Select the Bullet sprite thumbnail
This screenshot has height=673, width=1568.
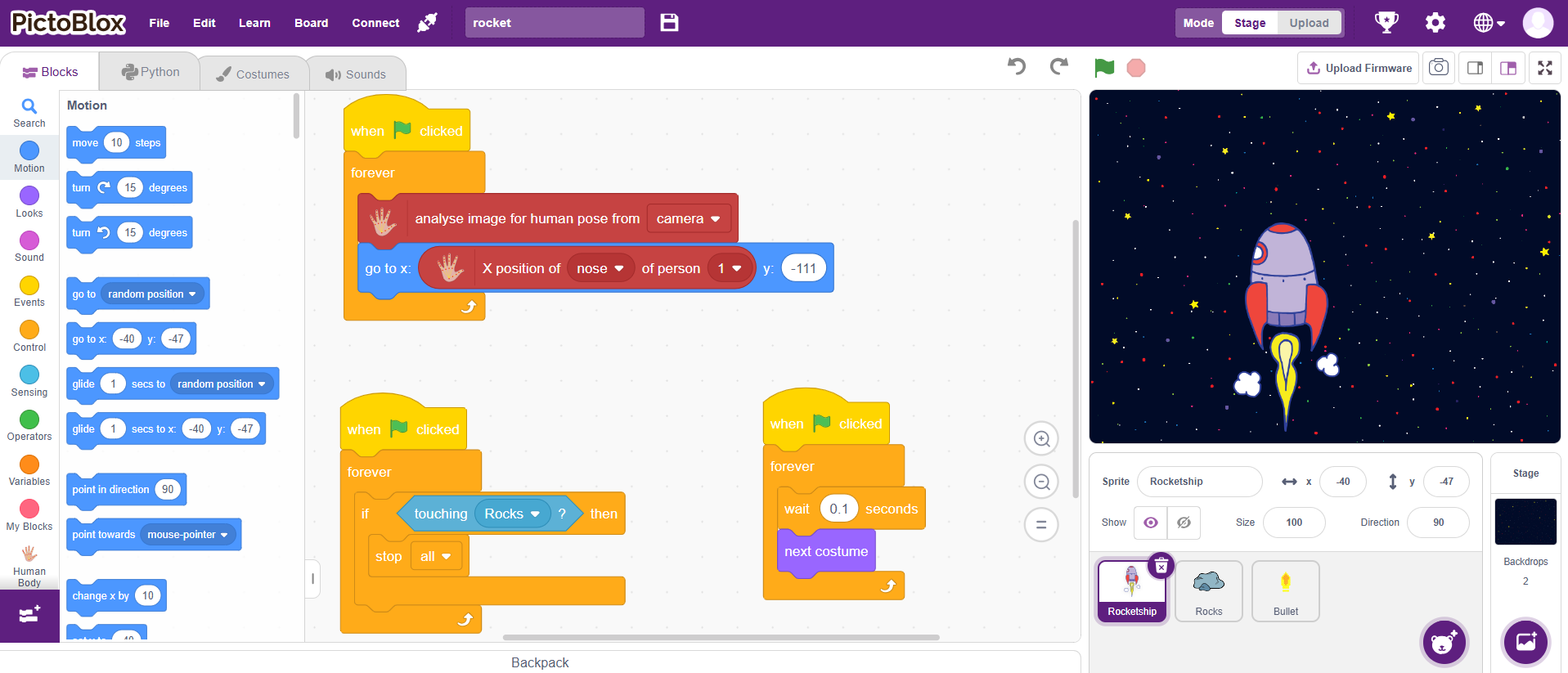pos(1286,591)
